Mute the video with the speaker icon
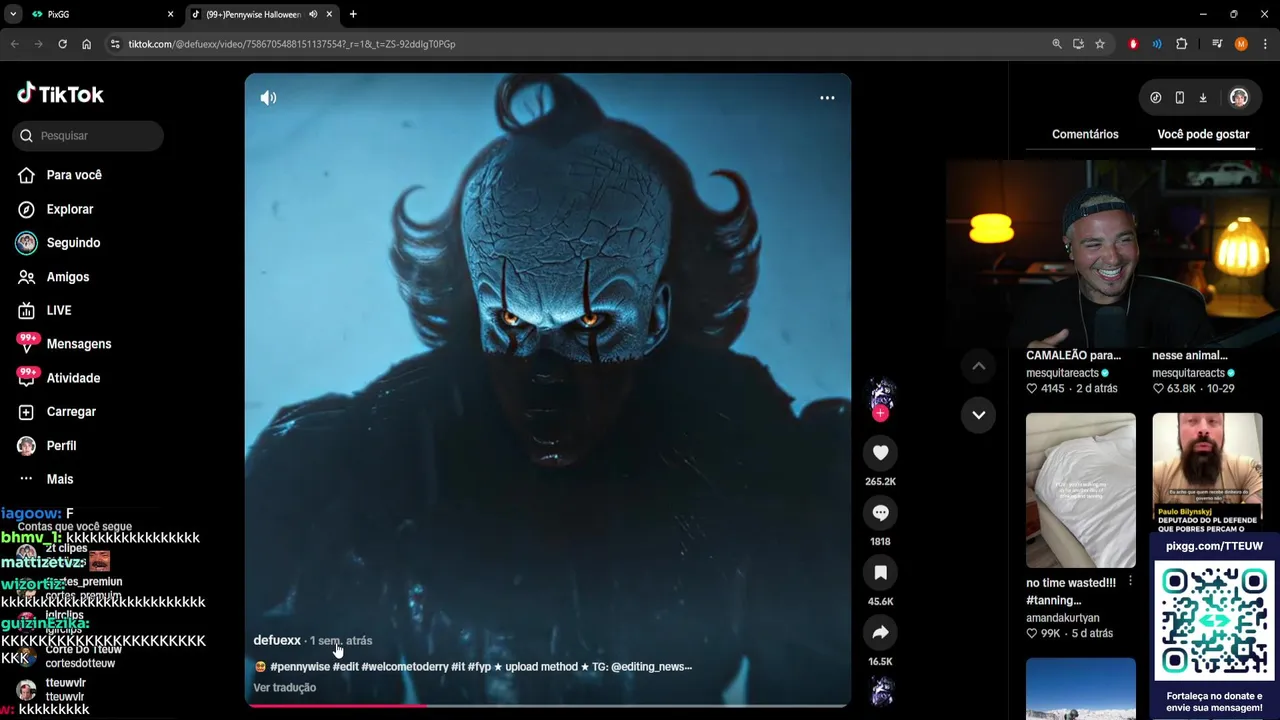This screenshot has height=720, width=1280. 268,98
